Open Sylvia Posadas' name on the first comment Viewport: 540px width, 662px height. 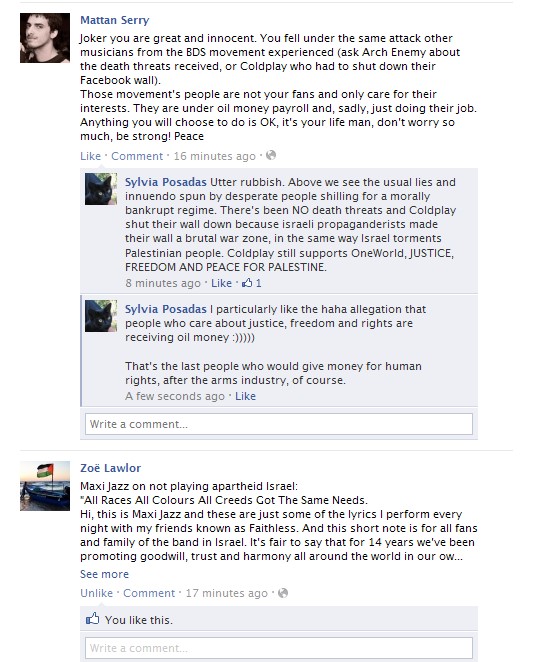point(166,182)
